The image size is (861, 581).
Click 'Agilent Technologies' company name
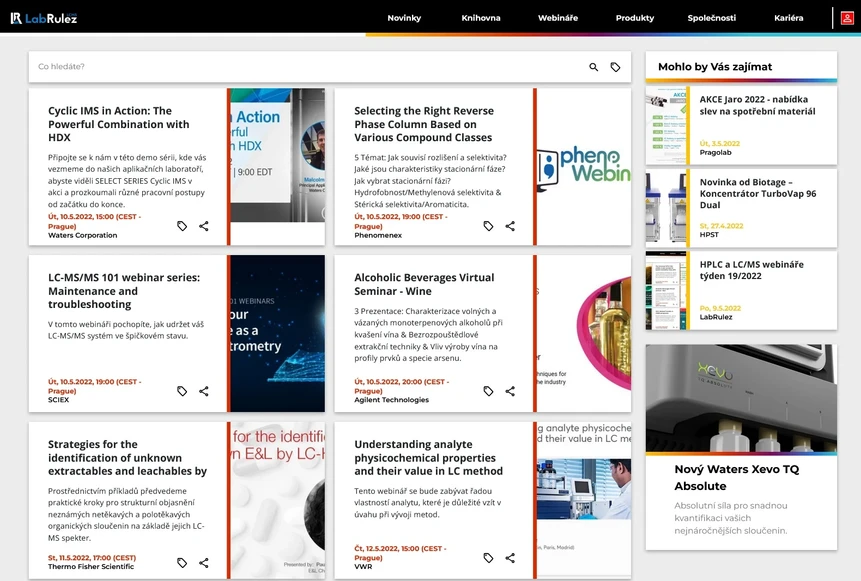tap(392, 400)
